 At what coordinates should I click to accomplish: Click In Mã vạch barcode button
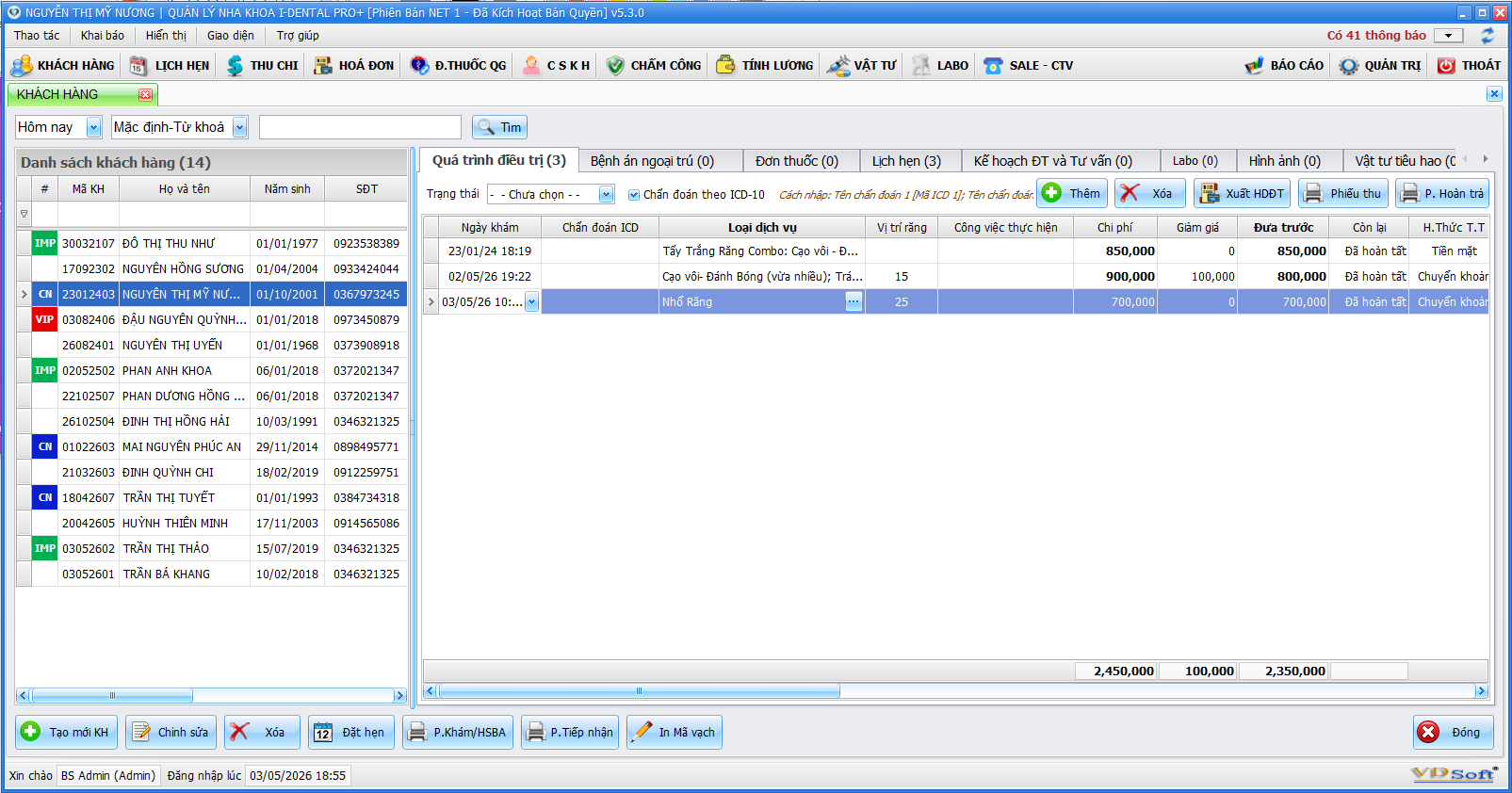673,732
